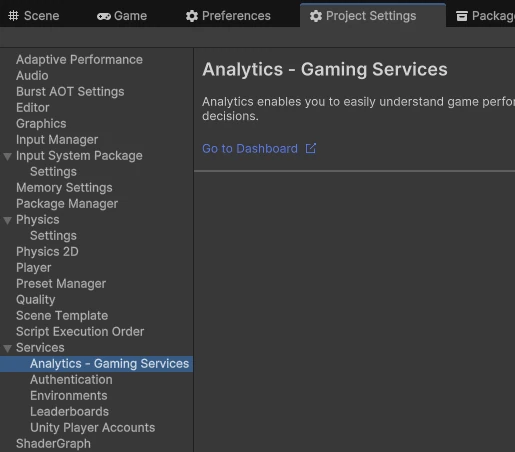Switch to the Scene tab
This screenshot has height=452, width=515.
pyautogui.click(x=34, y=16)
